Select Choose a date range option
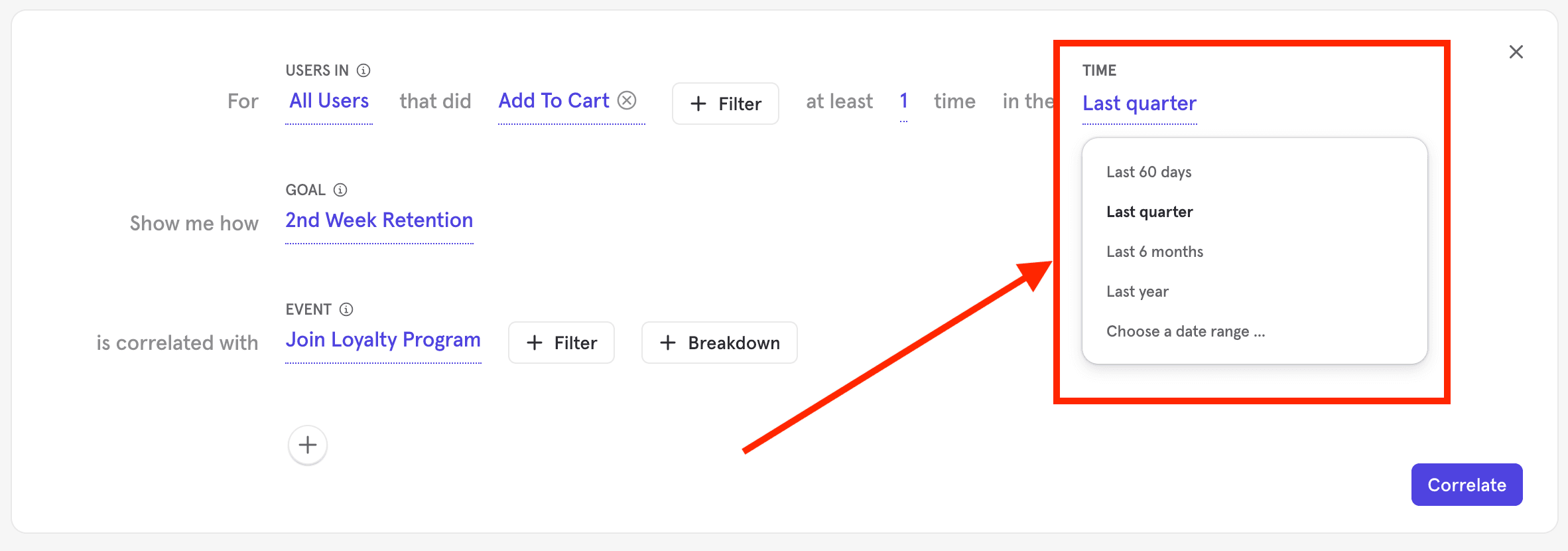This screenshot has height=551, width=1568. [1185, 332]
